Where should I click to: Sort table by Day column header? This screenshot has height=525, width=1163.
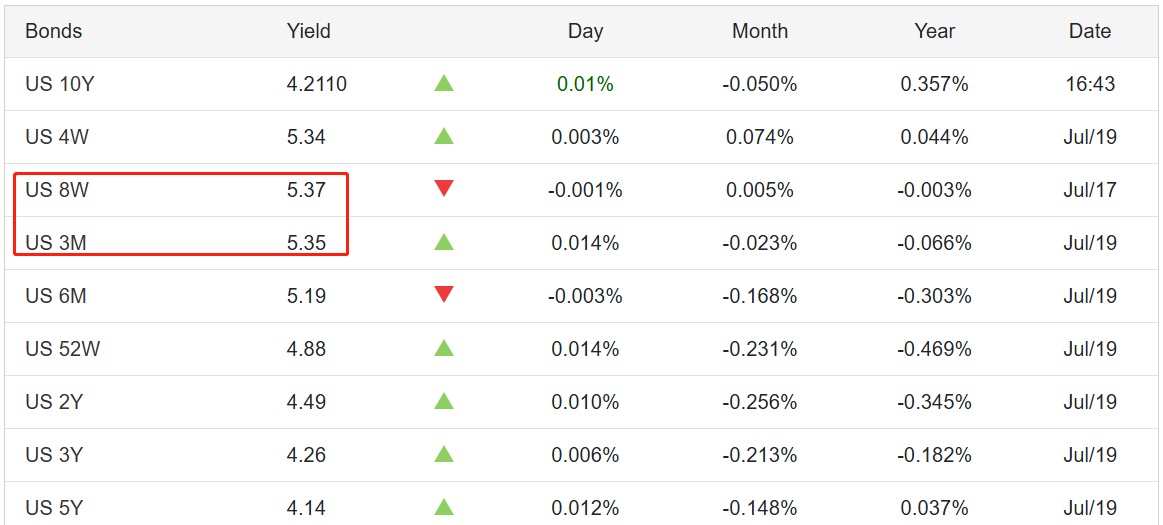point(585,31)
